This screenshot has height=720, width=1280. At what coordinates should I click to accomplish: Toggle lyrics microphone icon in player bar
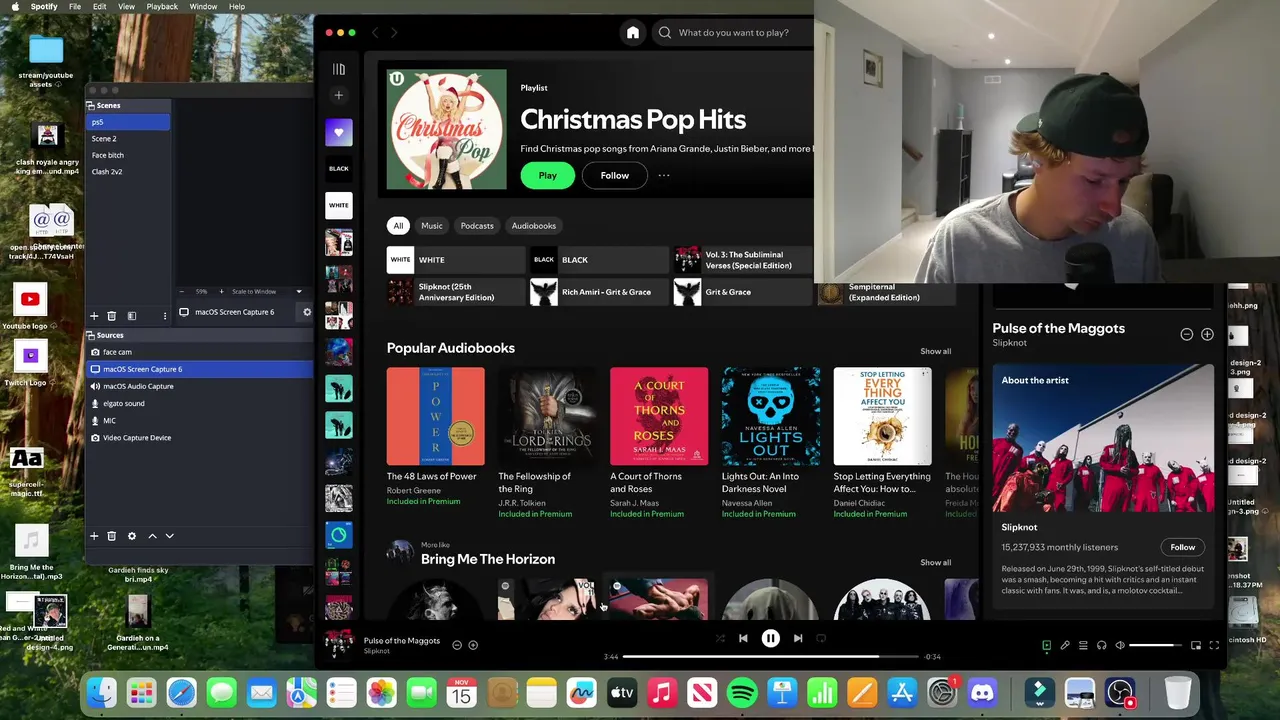1065,645
